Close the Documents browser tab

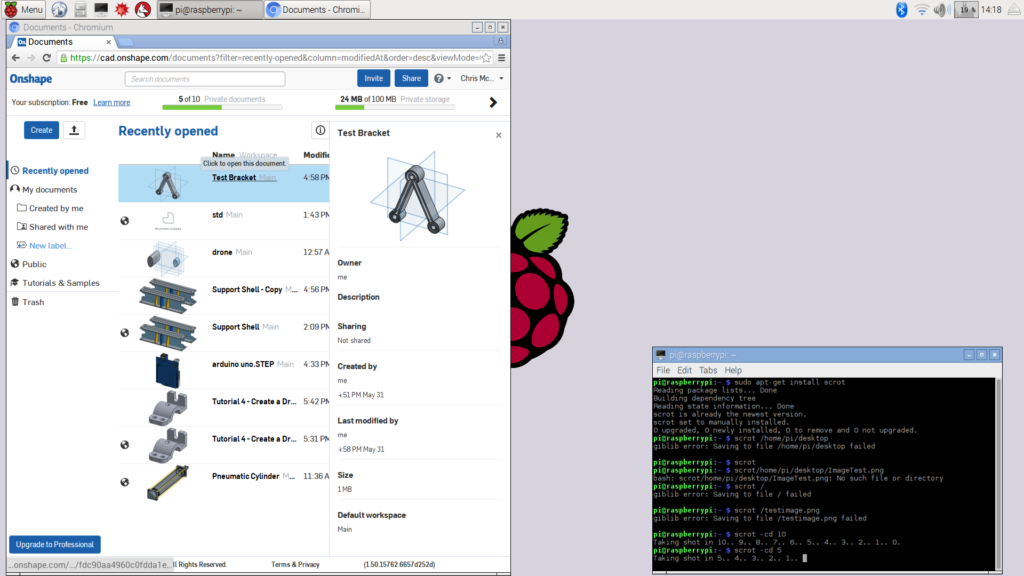click(x=108, y=42)
